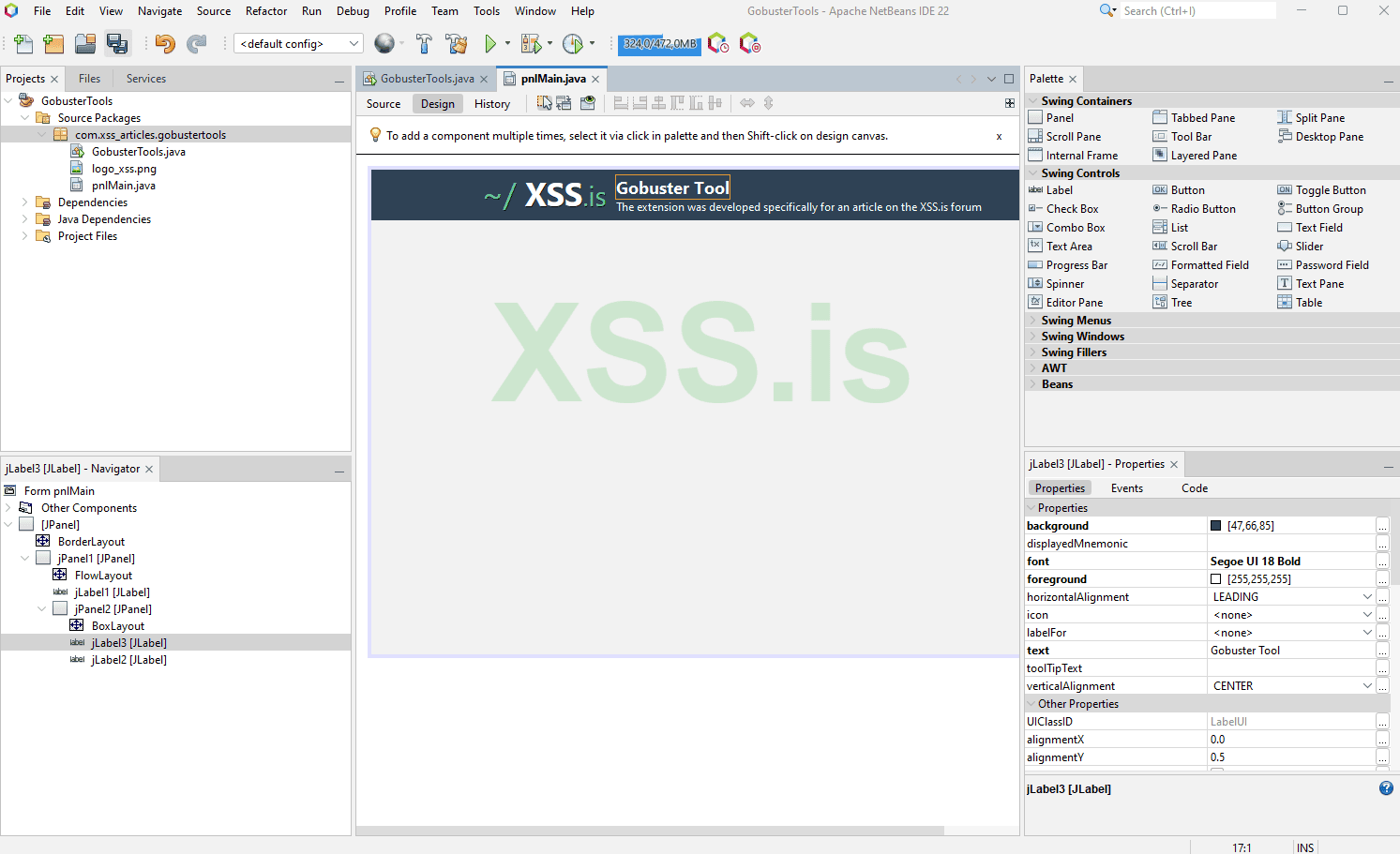The image size is (1400, 854).
Task: Activate Connection Mode in form designer
Action: (x=565, y=103)
